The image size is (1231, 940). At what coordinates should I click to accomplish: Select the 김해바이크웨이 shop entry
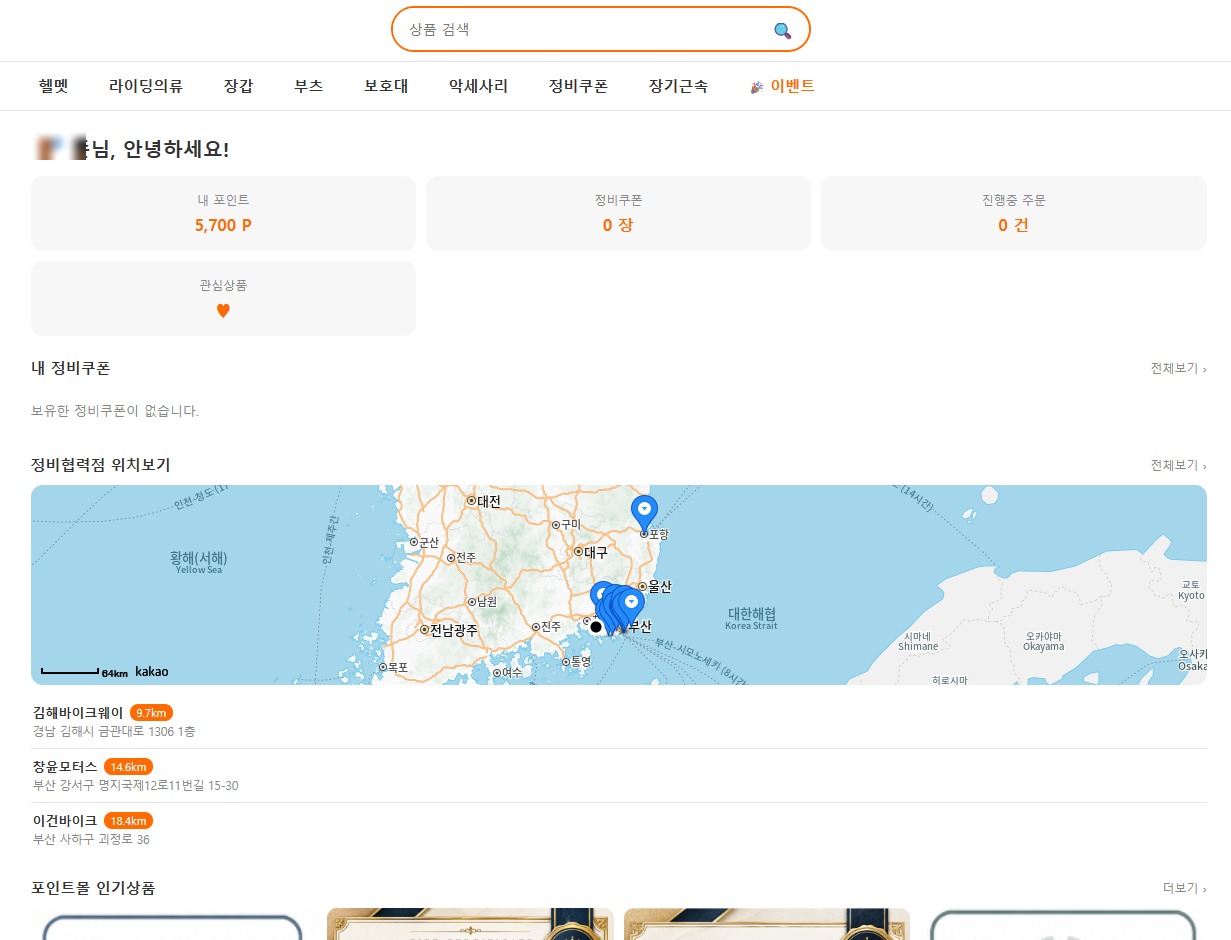coord(619,721)
